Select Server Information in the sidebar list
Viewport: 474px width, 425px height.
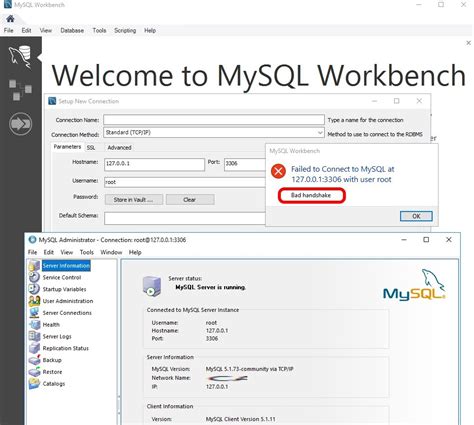[x=66, y=266]
